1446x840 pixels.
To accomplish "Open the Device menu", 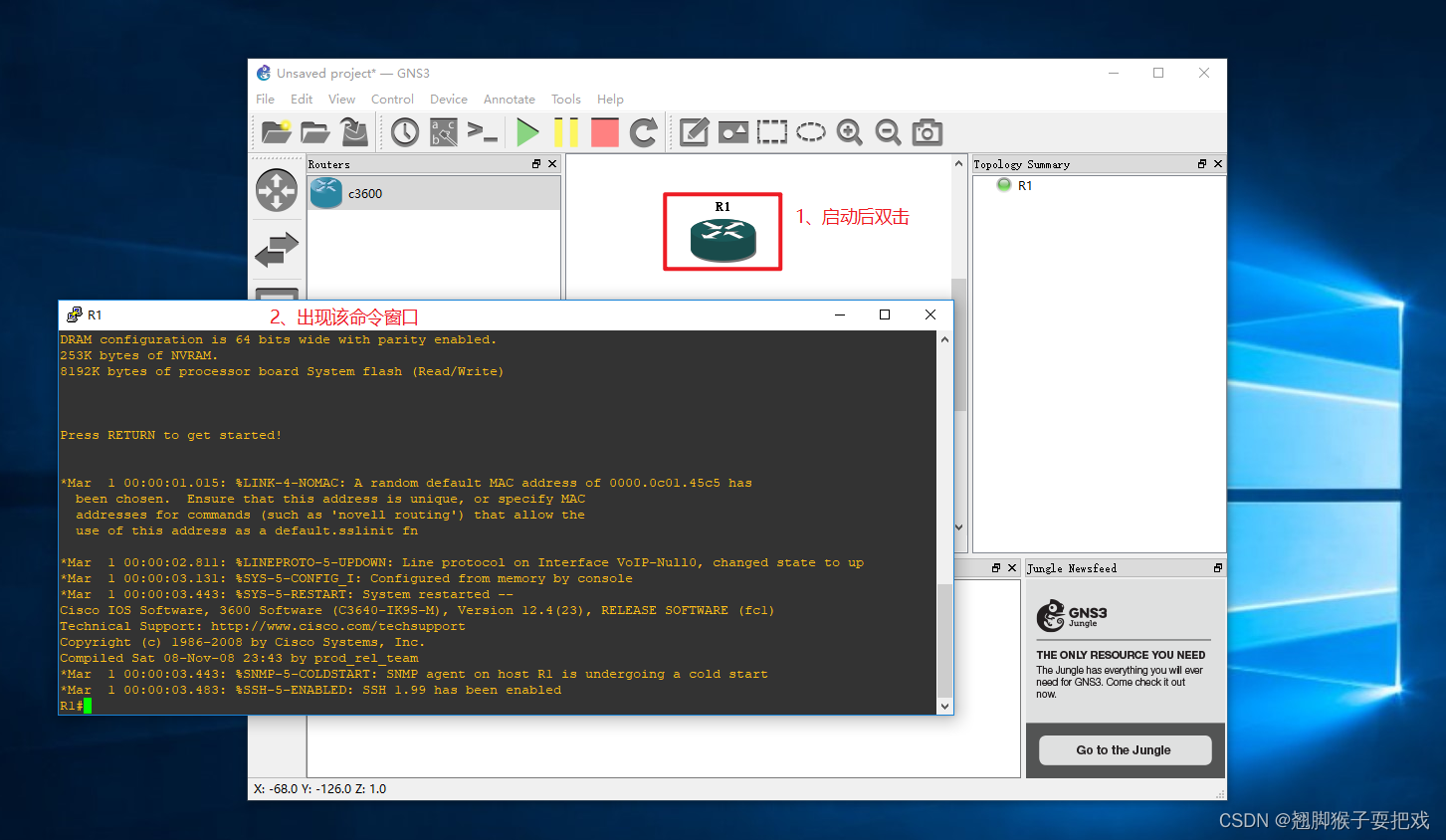I will point(449,100).
